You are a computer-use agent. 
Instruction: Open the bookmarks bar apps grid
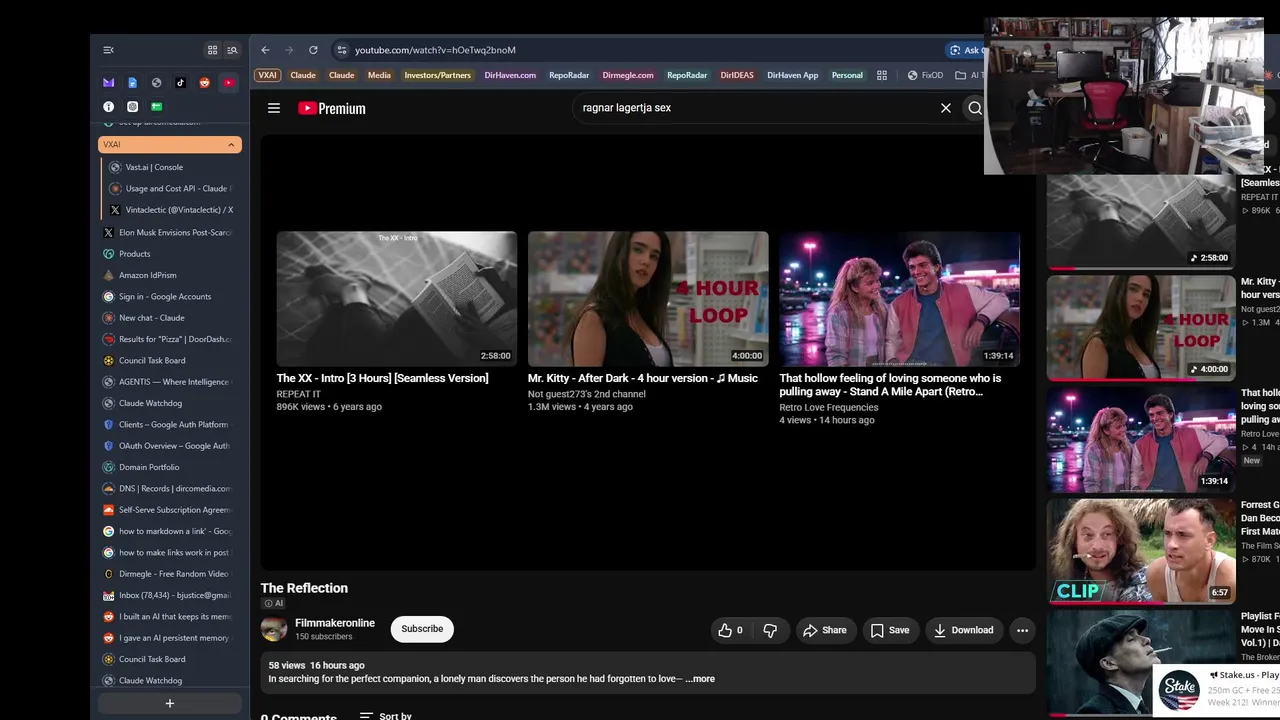[882, 75]
